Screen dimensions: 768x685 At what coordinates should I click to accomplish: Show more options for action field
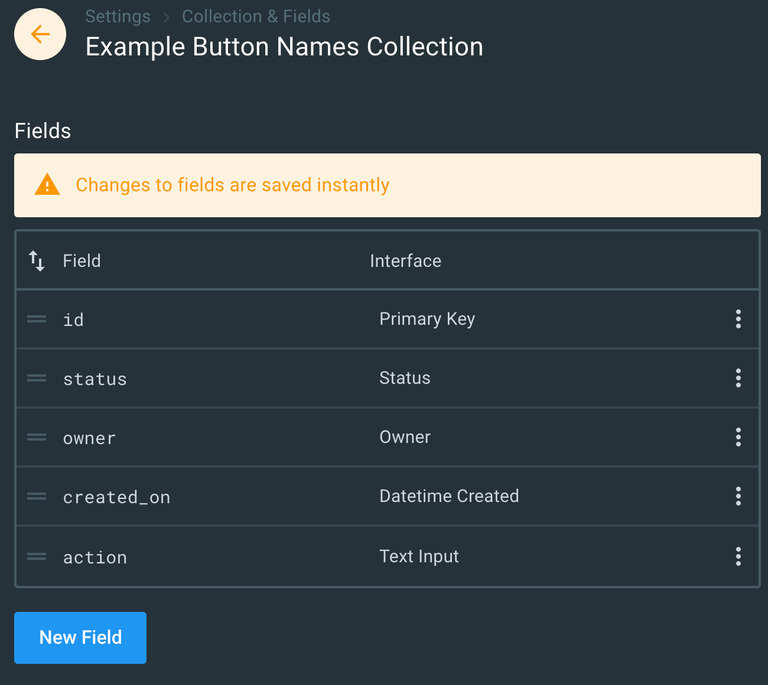(x=738, y=556)
